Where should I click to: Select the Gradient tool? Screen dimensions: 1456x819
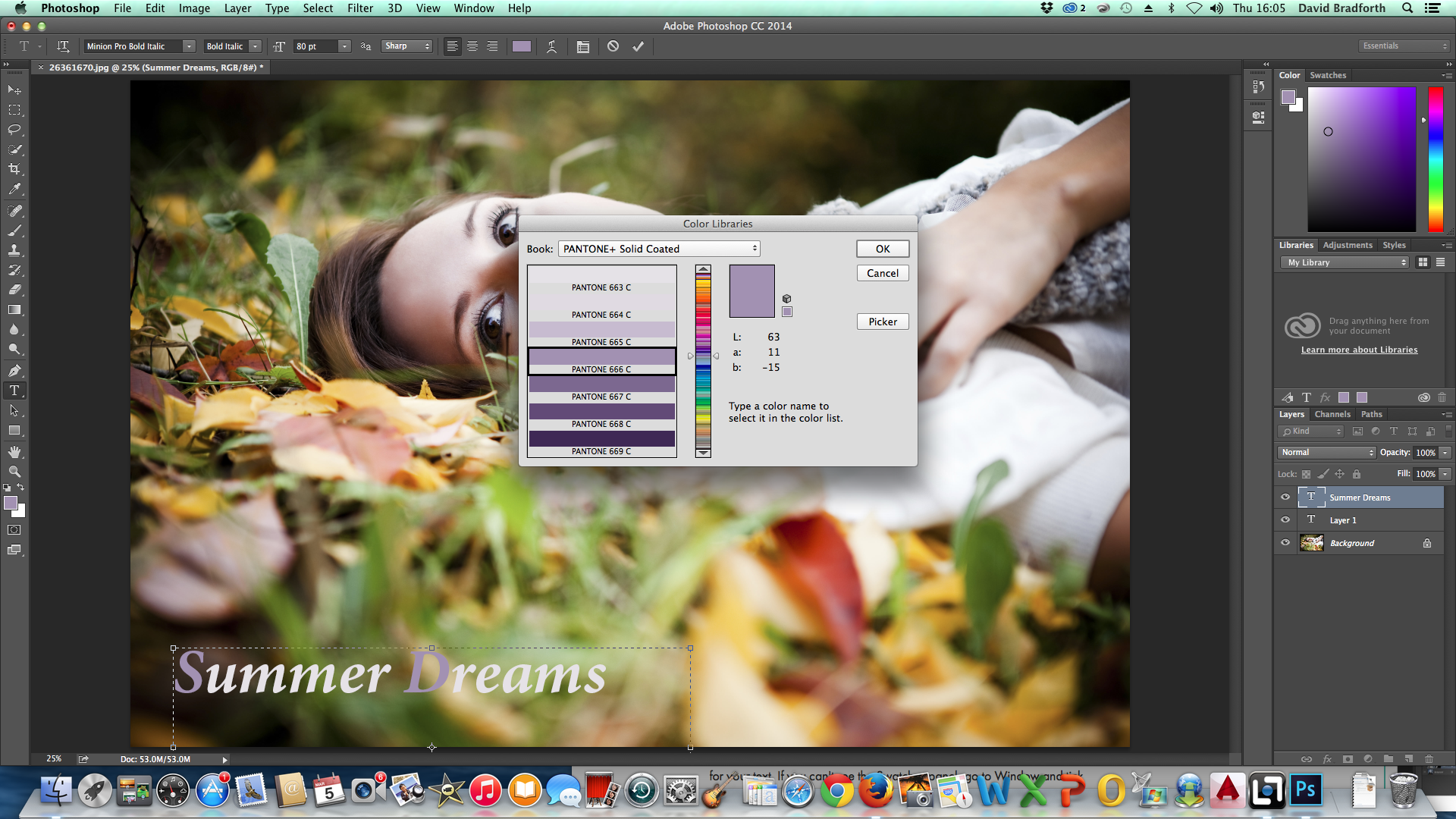coord(14,309)
